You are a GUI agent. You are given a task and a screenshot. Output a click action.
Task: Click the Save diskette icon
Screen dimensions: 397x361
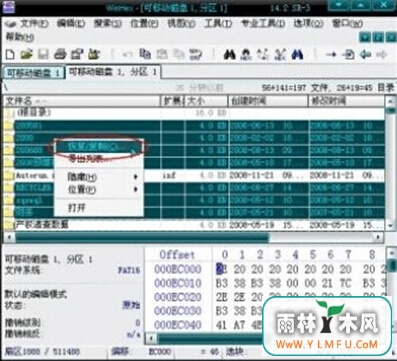point(43,54)
